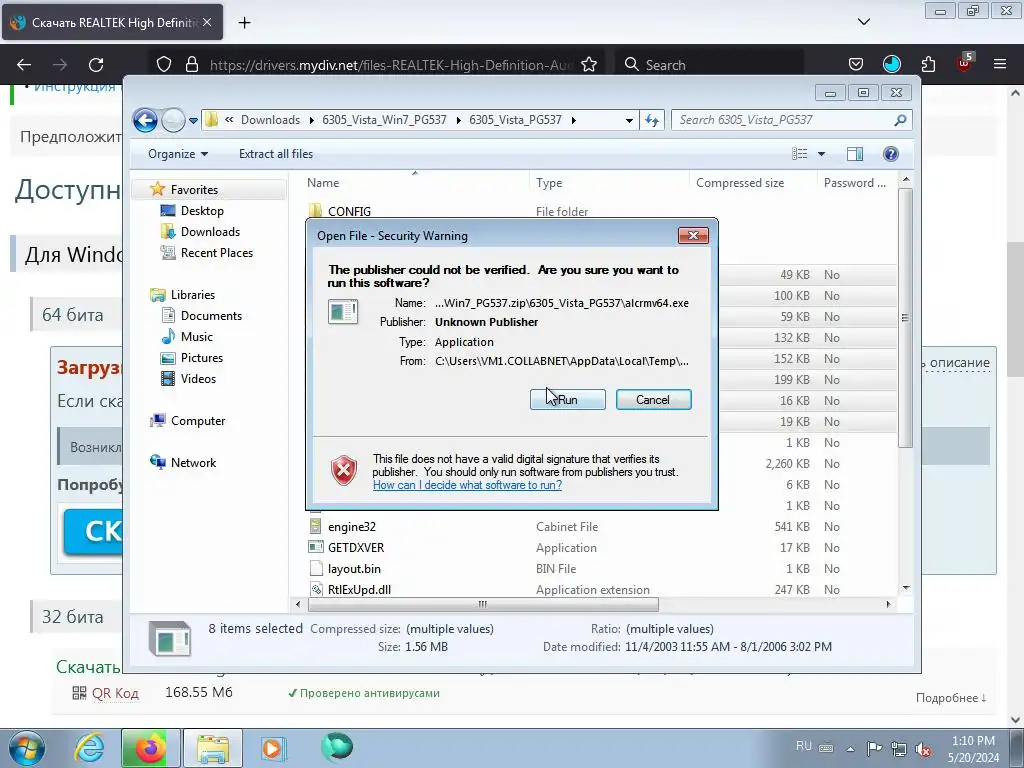
Task: Open Pictures library
Action: point(201,358)
